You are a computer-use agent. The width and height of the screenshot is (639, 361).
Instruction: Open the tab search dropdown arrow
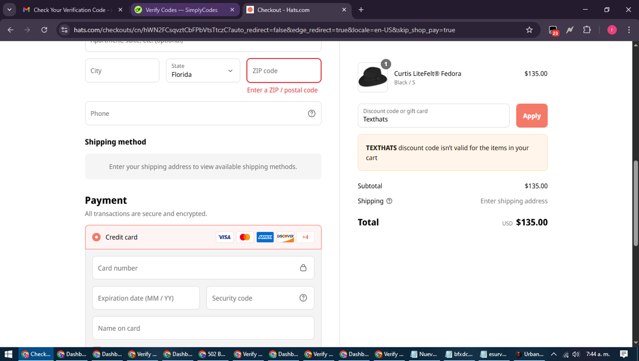point(9,9)
